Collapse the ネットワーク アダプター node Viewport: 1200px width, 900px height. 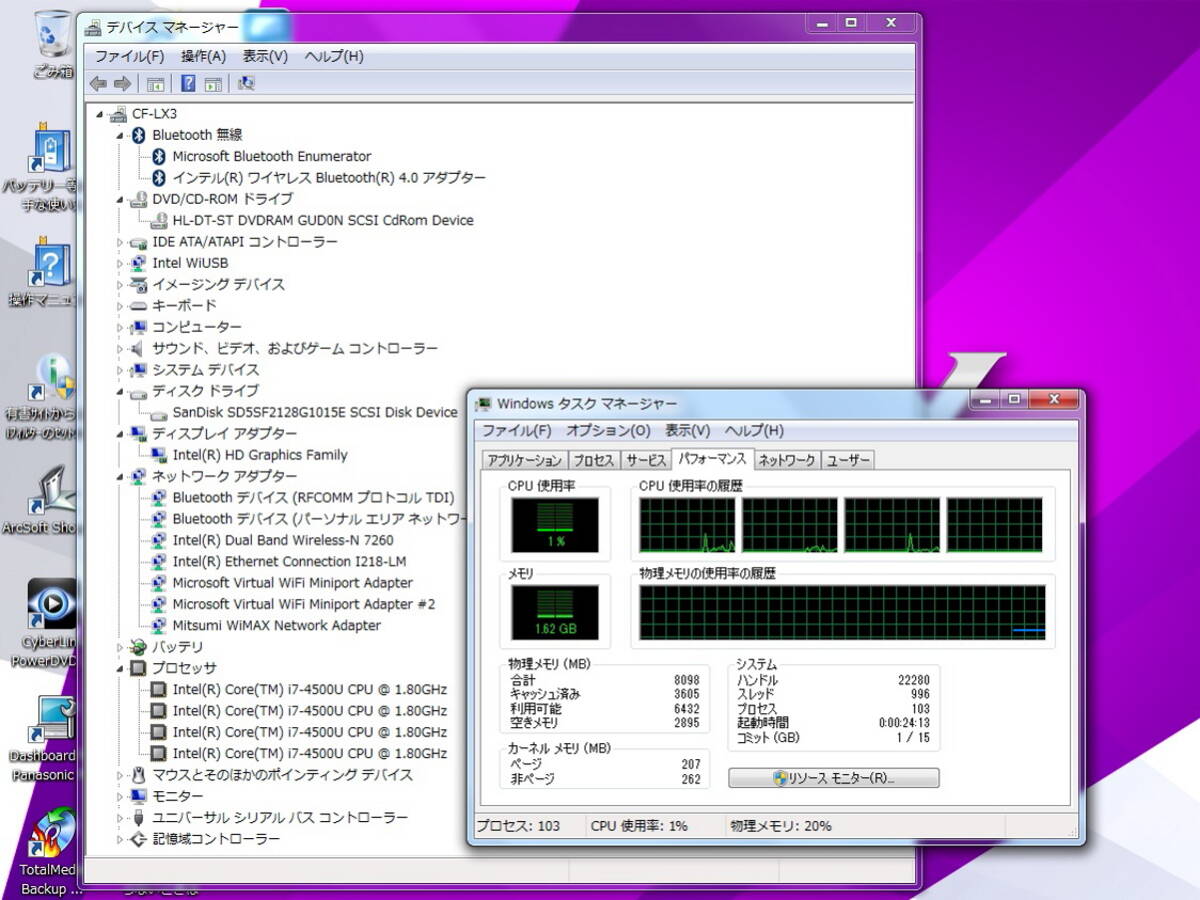(x=120, y=476)
